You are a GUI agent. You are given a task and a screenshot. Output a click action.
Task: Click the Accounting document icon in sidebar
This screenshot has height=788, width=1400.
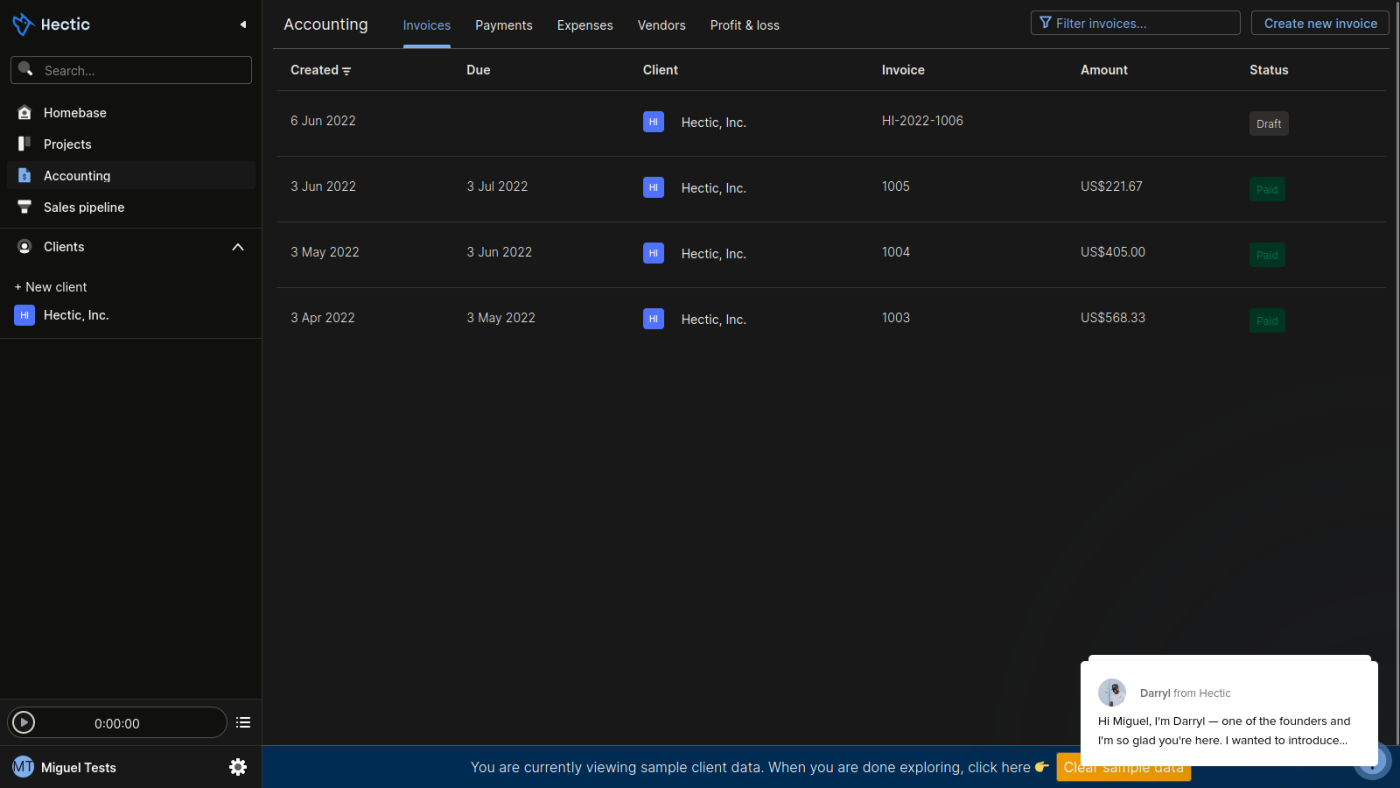(x=24, y=175)
